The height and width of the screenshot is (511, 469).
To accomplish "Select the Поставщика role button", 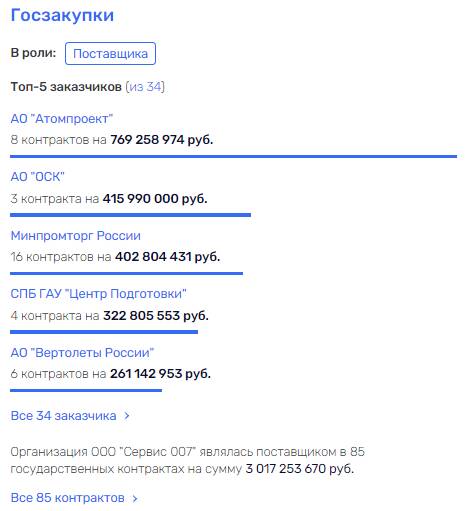I will click(110, 53).
